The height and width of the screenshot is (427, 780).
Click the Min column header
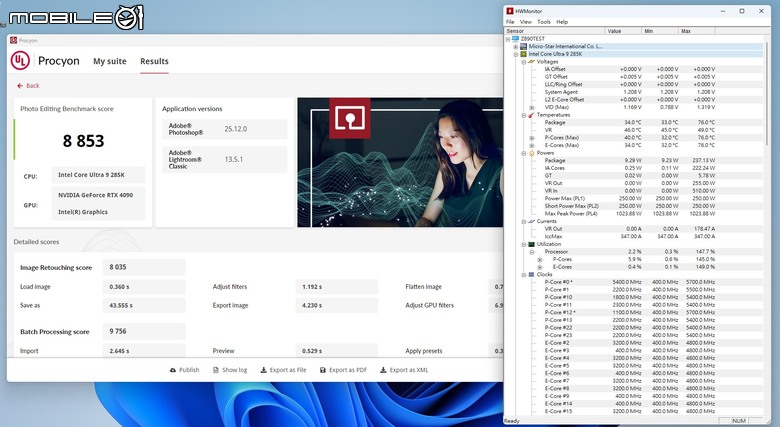click(x=660, y=31)
